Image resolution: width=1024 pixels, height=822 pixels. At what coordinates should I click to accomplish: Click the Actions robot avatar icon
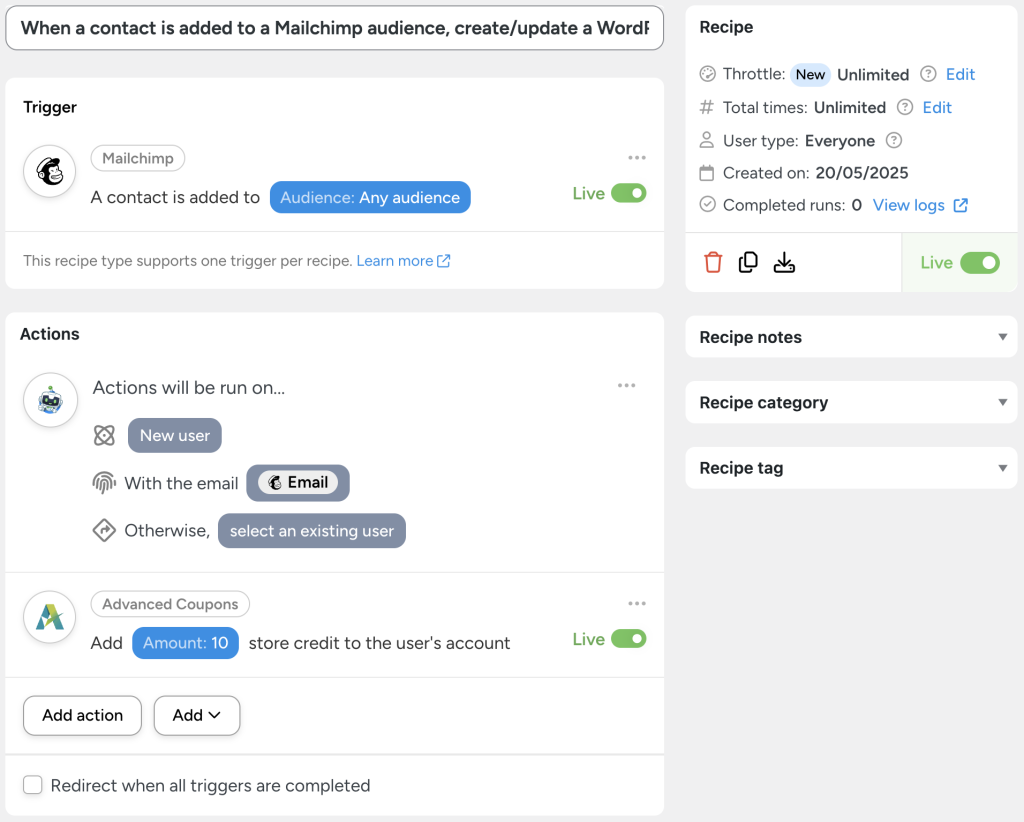(x=50, y=399)
